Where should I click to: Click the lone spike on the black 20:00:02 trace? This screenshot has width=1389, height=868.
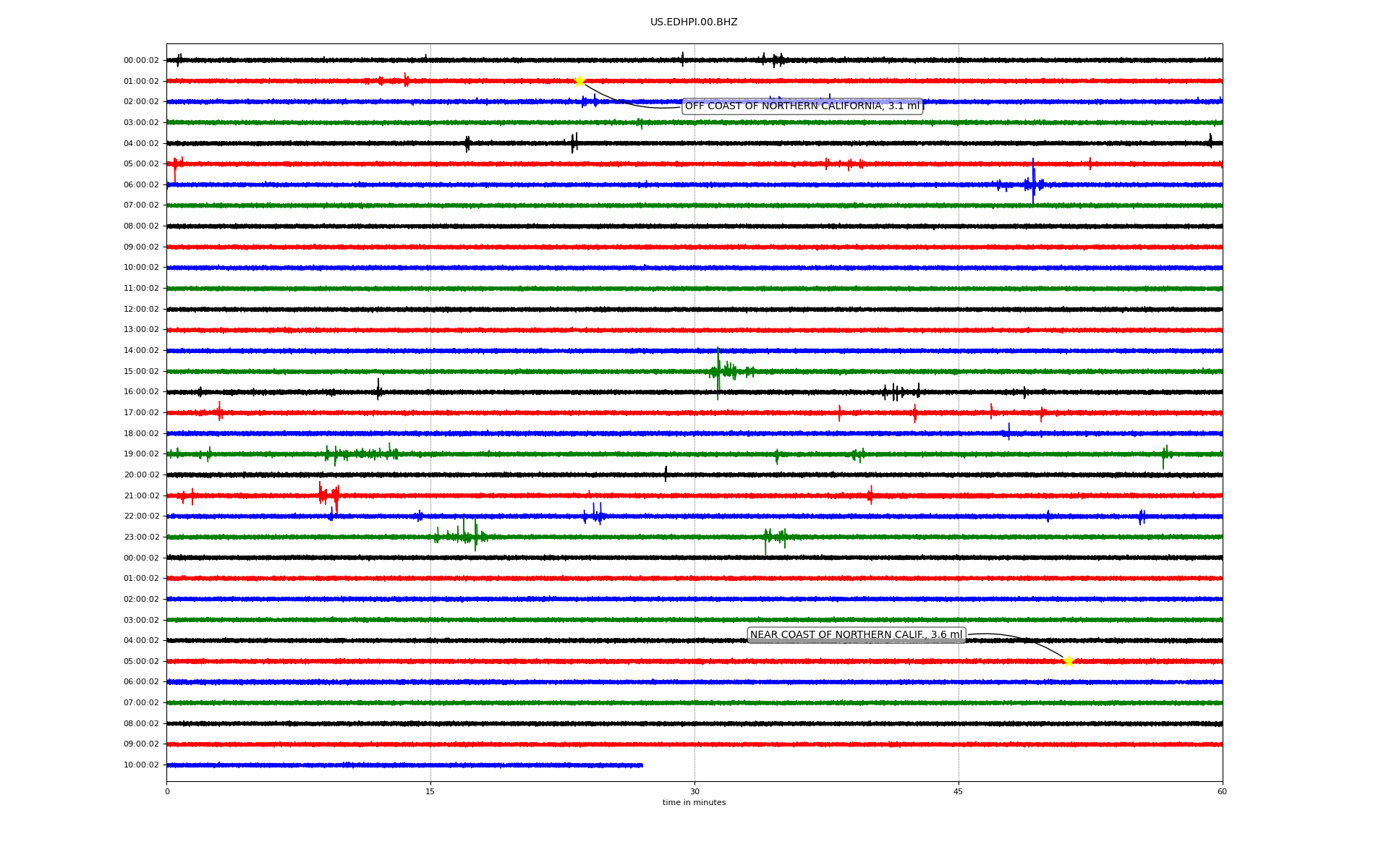(666, 475)
